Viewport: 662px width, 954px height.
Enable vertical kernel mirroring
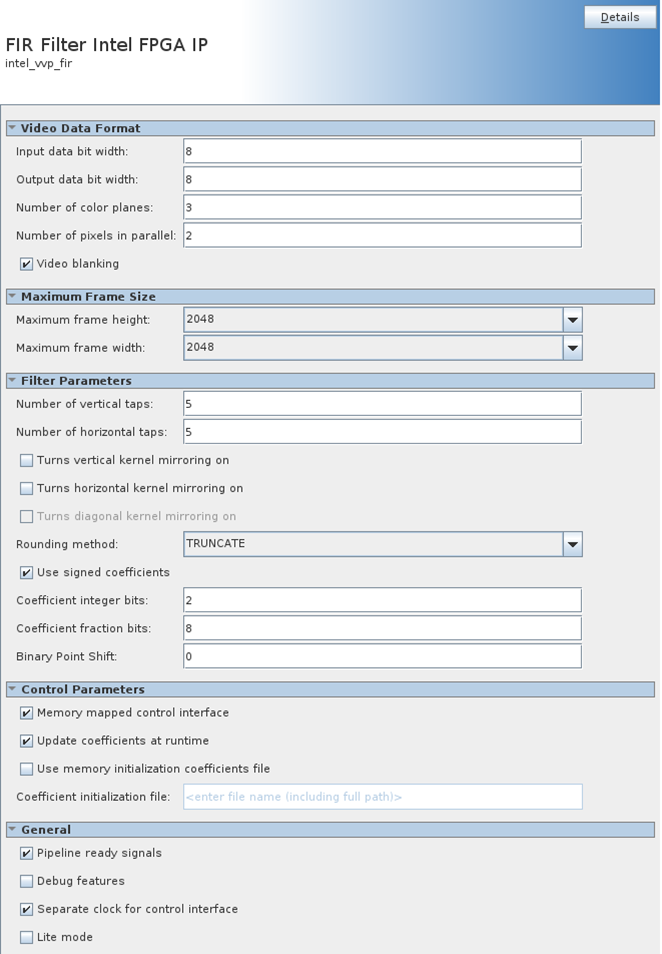pos(25,460)
